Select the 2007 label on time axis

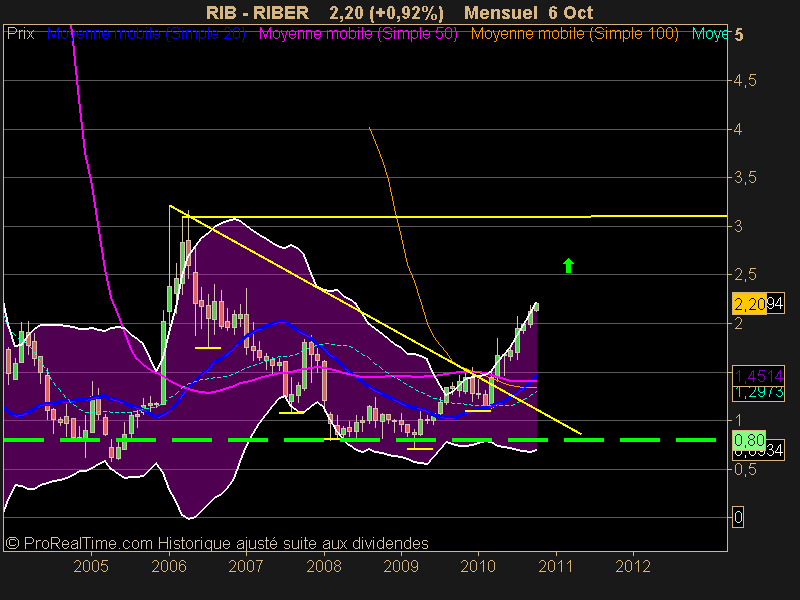[246, 566]
